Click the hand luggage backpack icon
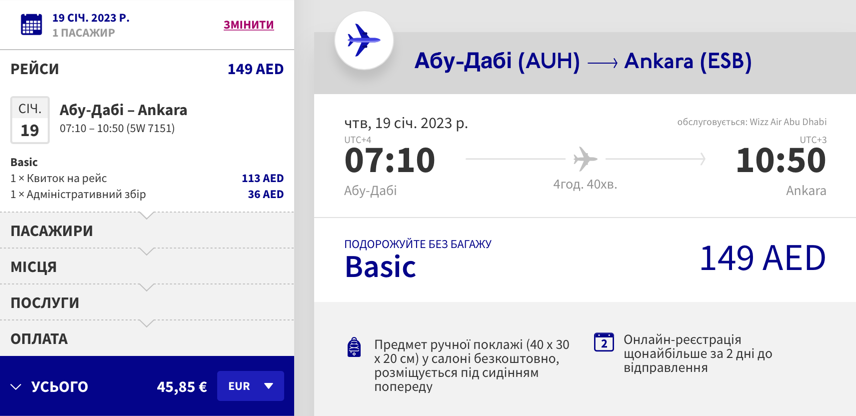Image resolution: width=856 pixels, height=416 pixels. (x=354, y=347)
